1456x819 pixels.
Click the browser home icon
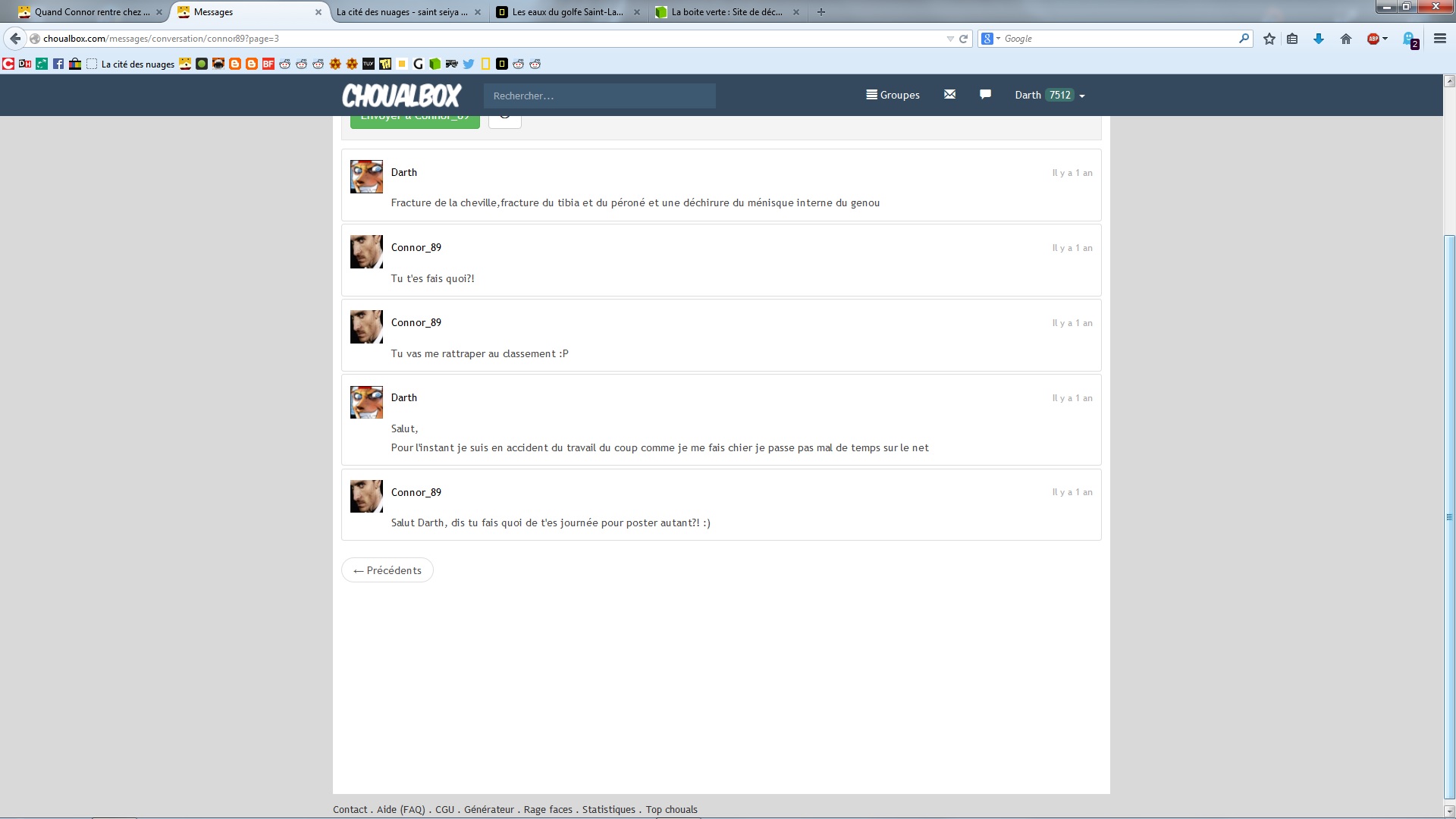(1346, 39)
